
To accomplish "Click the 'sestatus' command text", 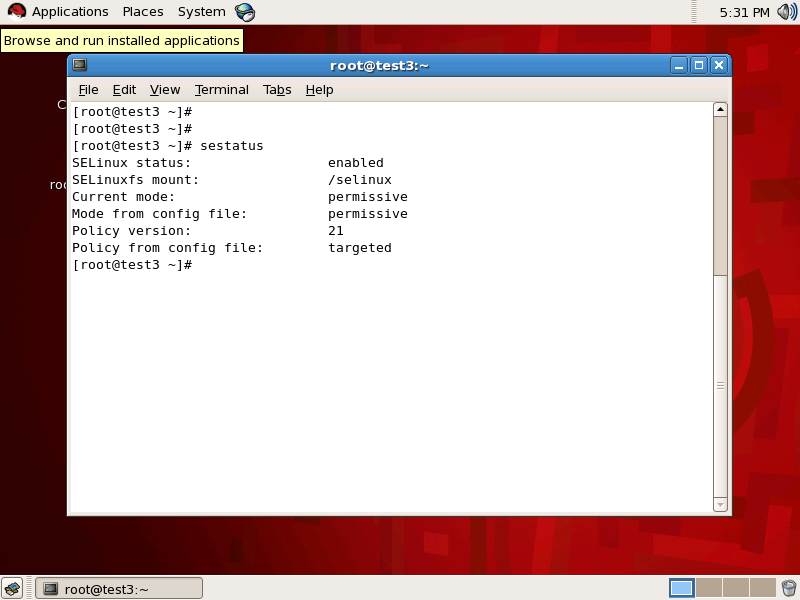I will 232,146.
